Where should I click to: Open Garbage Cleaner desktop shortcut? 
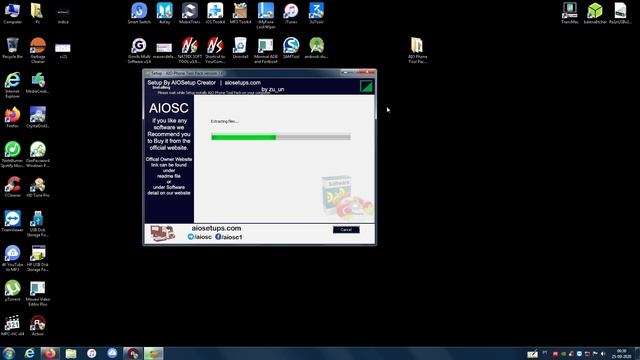pos(38,50)
